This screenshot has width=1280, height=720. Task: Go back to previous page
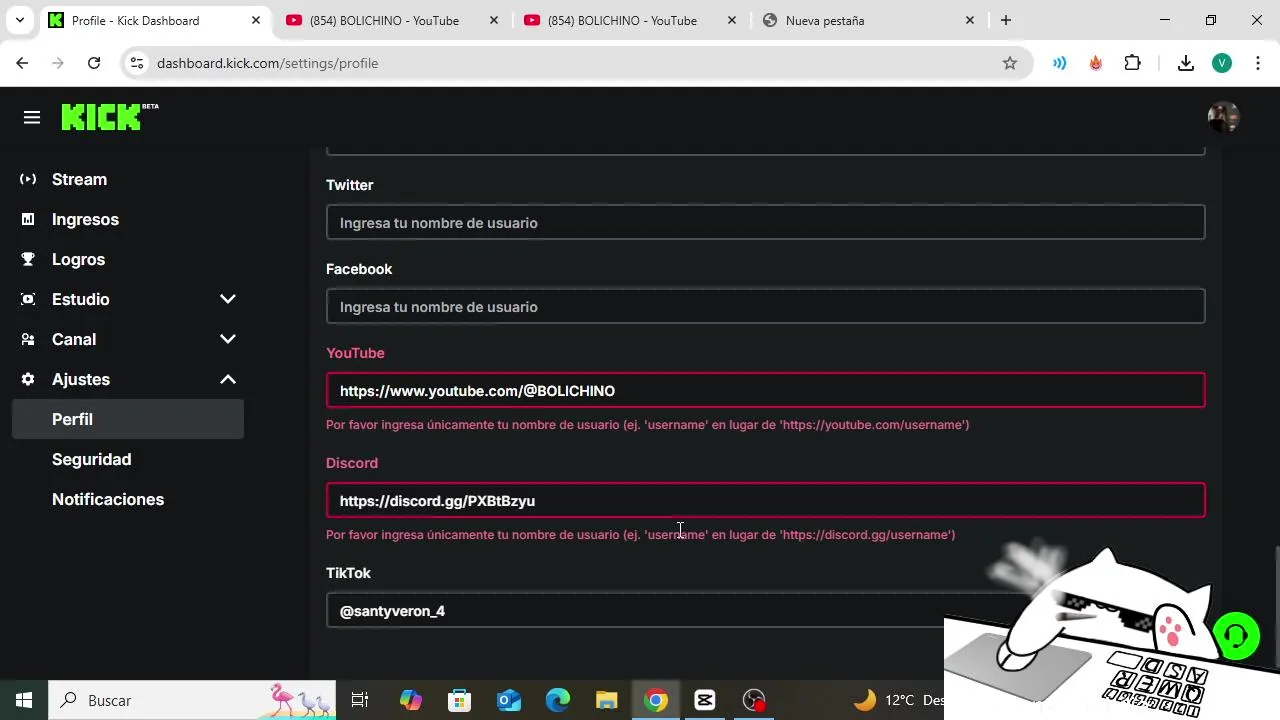pos(22,63)
